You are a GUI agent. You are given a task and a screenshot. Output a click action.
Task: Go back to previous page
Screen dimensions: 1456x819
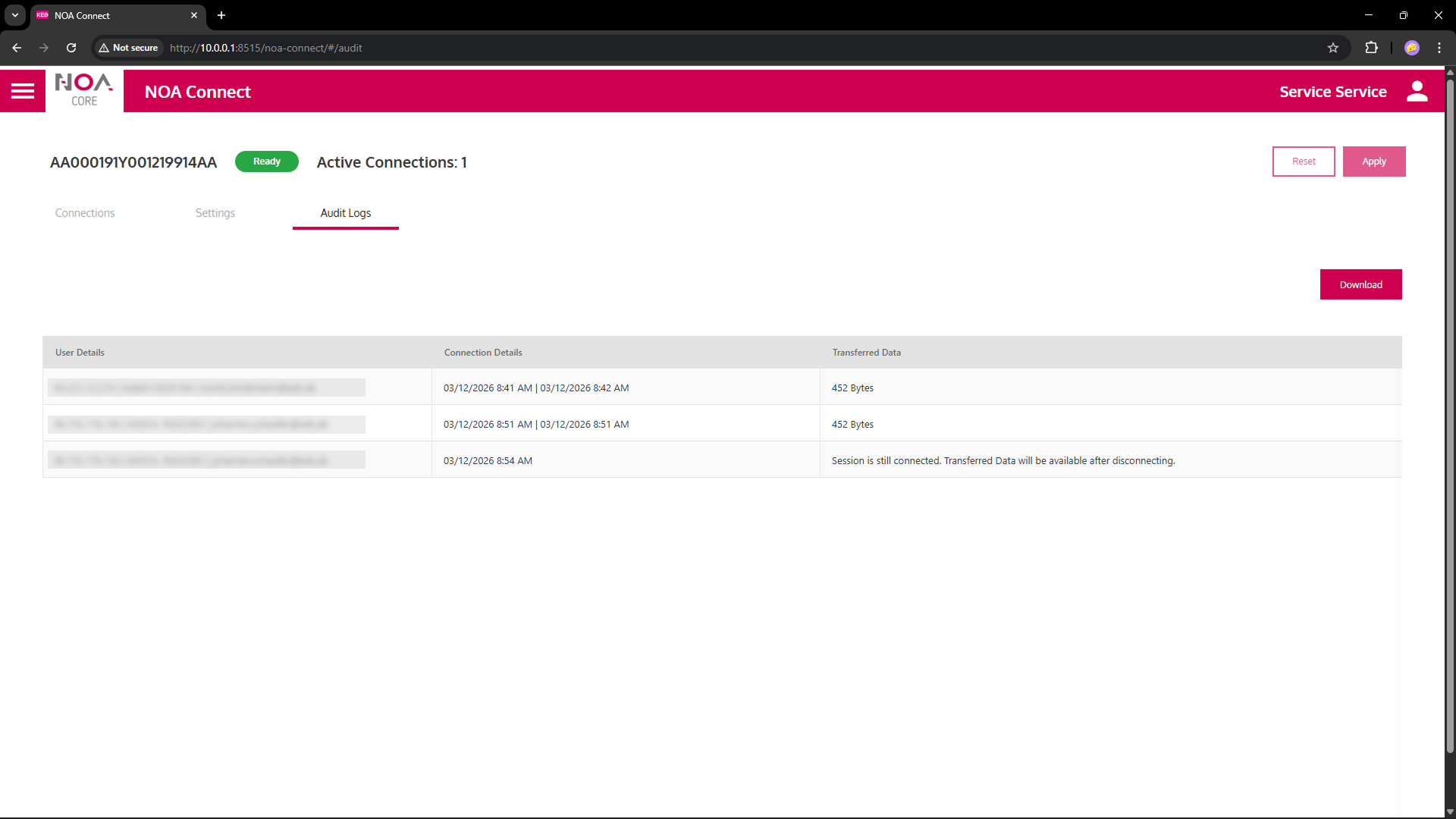coord(17,48)
